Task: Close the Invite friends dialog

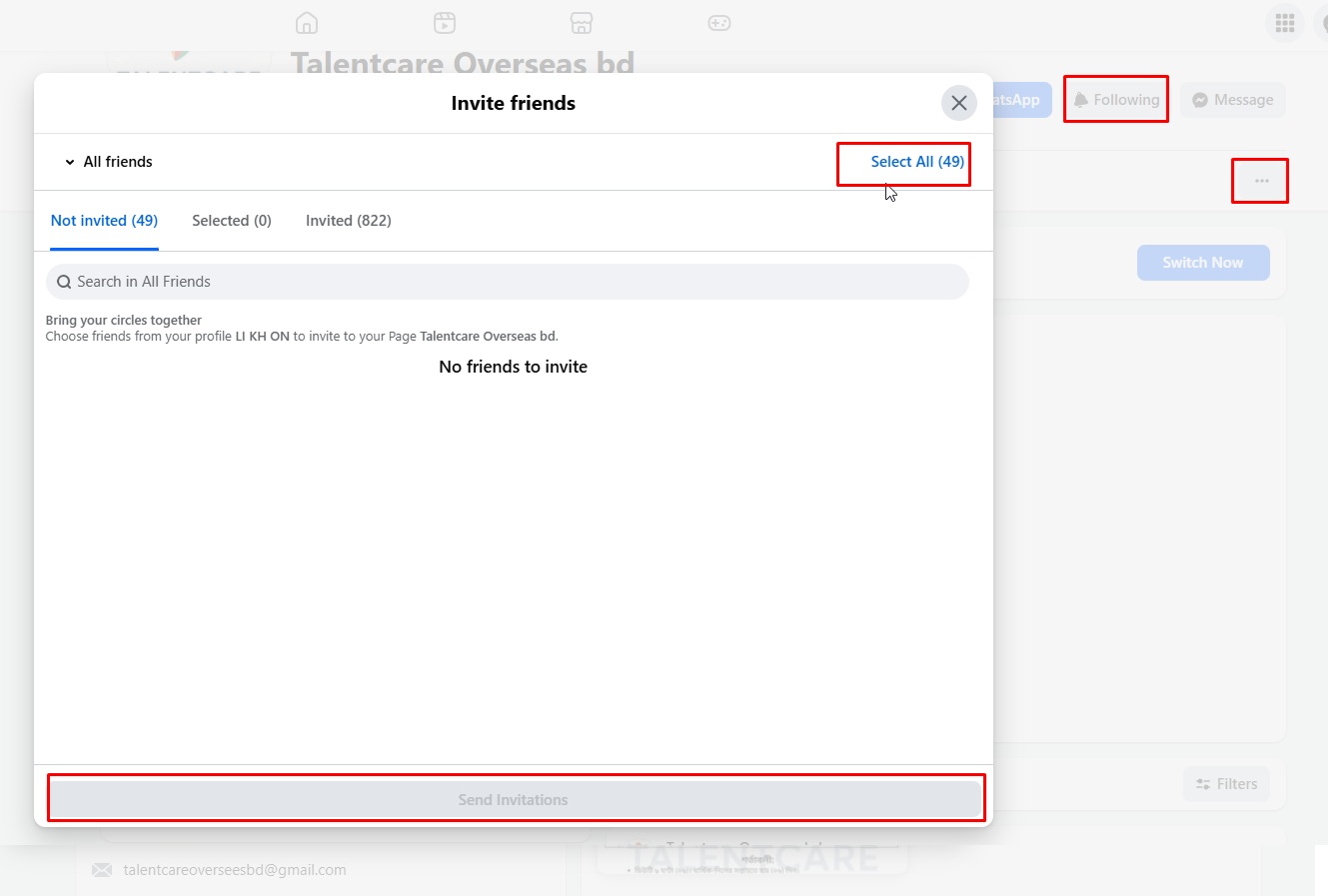Action: (x=958, y=103)
